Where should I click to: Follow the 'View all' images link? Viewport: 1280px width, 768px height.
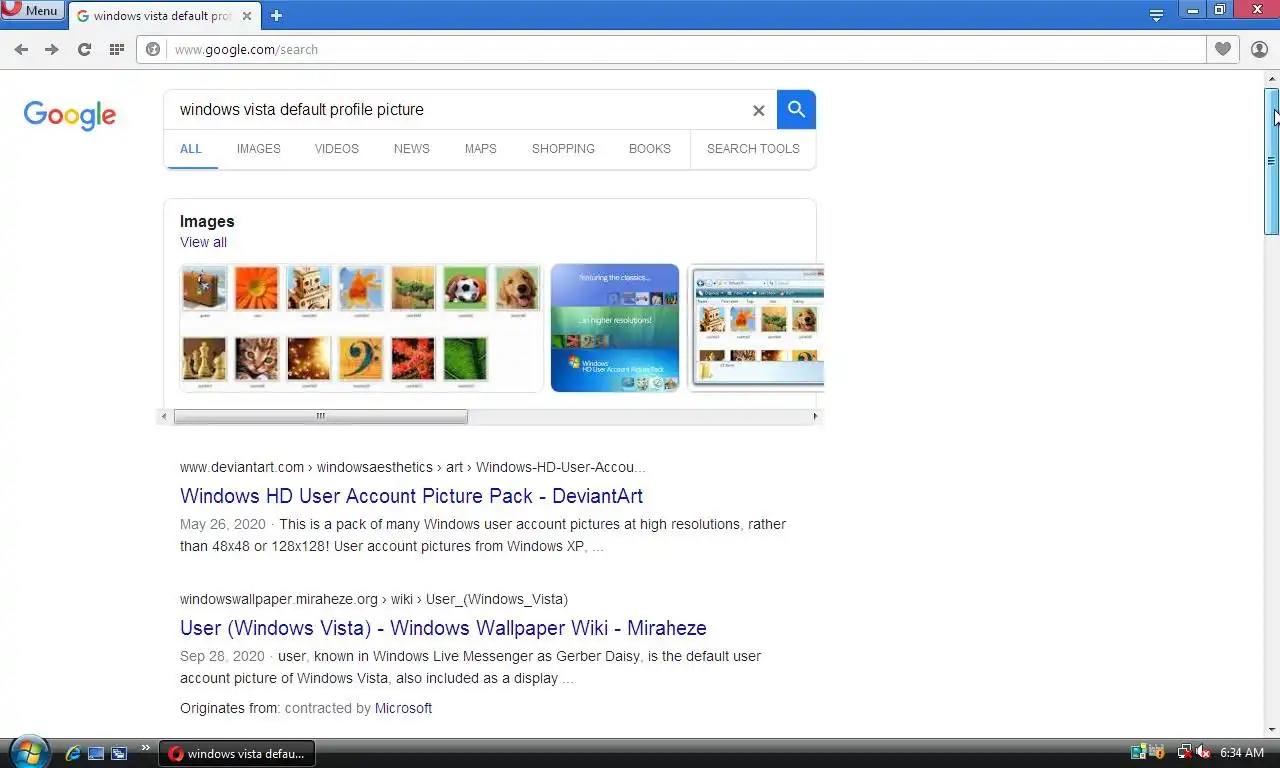[x=203, y=242]
